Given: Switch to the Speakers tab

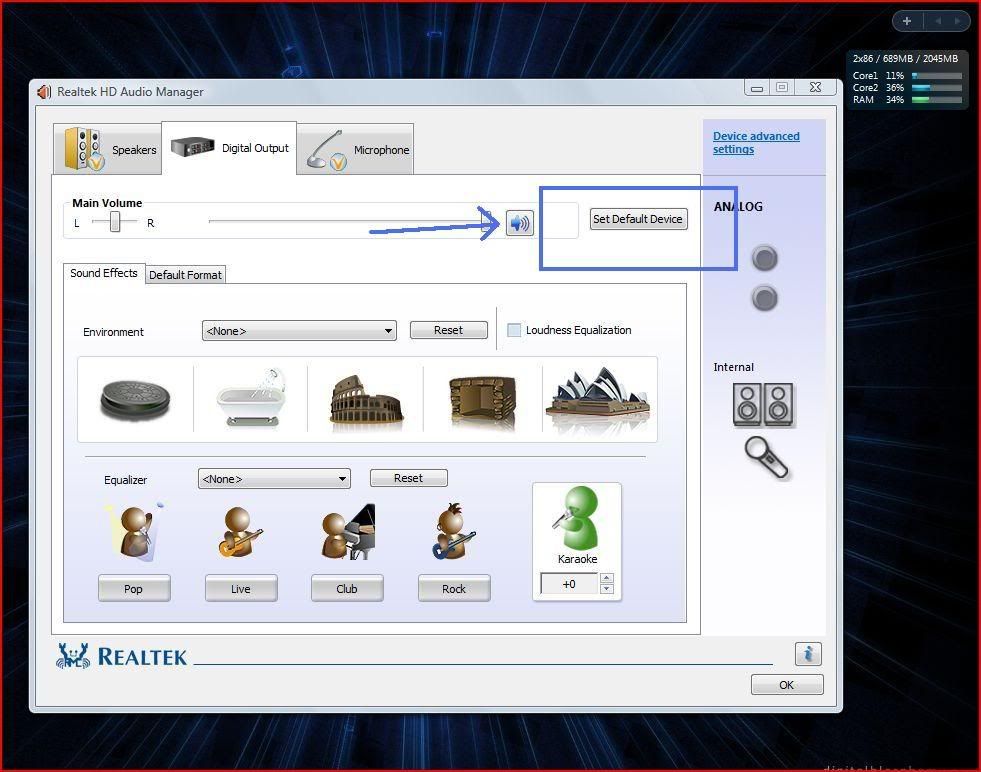Looking at the screenshot, I should click(108, 149).
